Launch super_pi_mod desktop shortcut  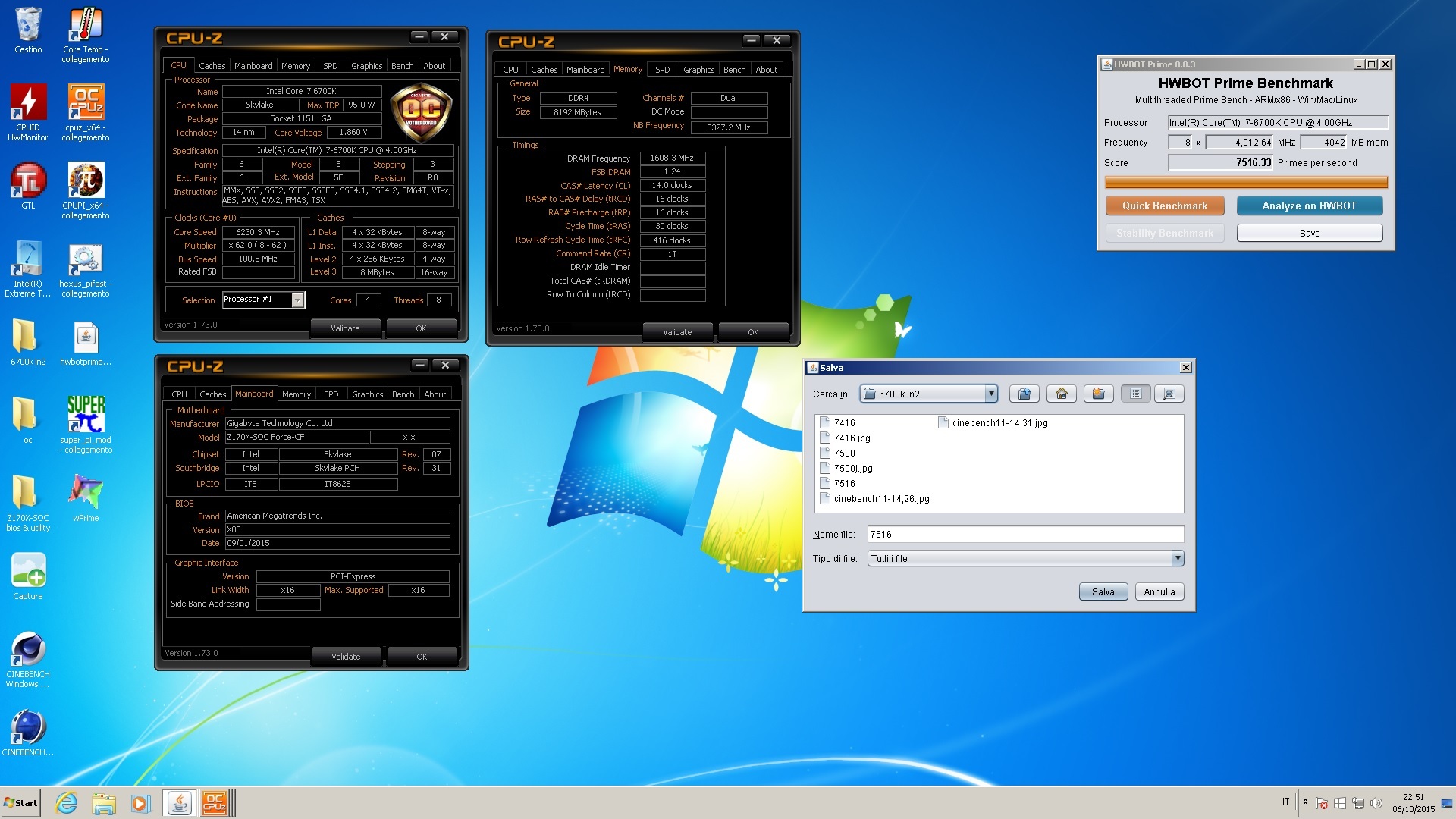pos(86,425)
